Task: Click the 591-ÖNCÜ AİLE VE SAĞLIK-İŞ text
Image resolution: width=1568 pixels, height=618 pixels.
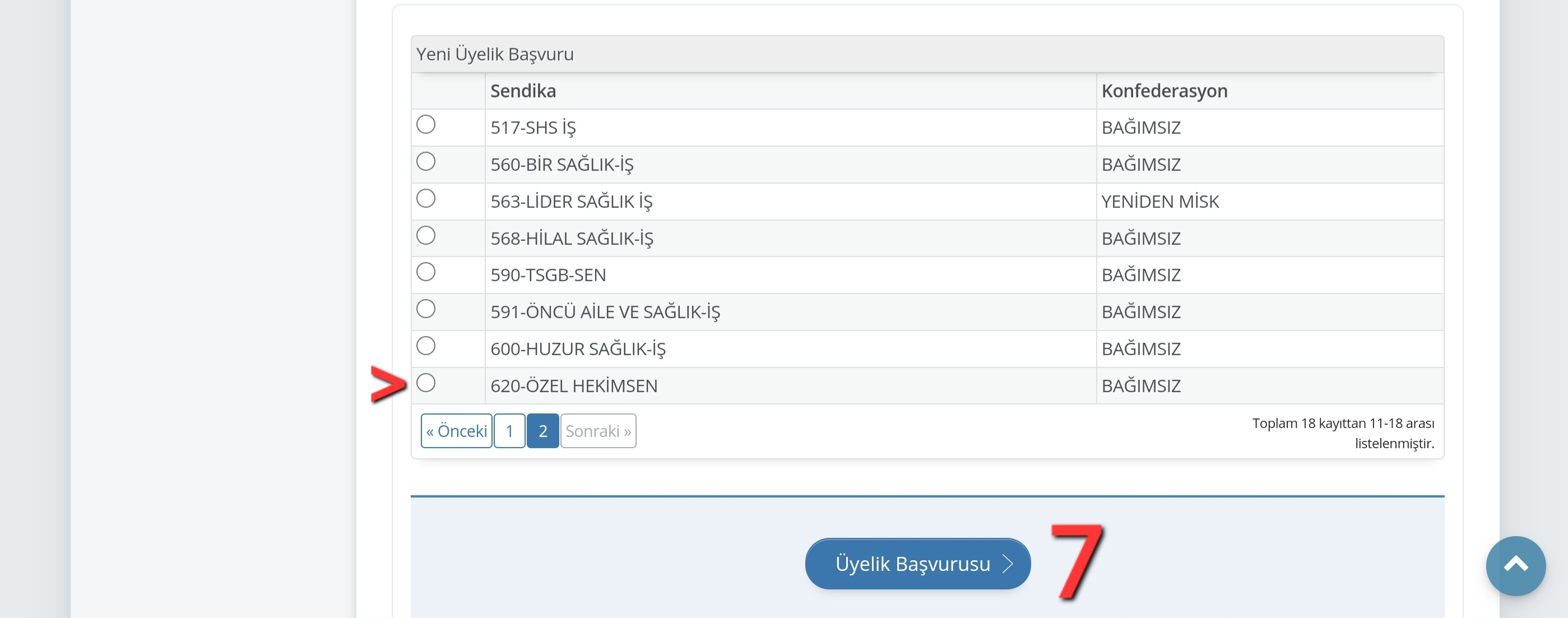Action: point(605,312)
